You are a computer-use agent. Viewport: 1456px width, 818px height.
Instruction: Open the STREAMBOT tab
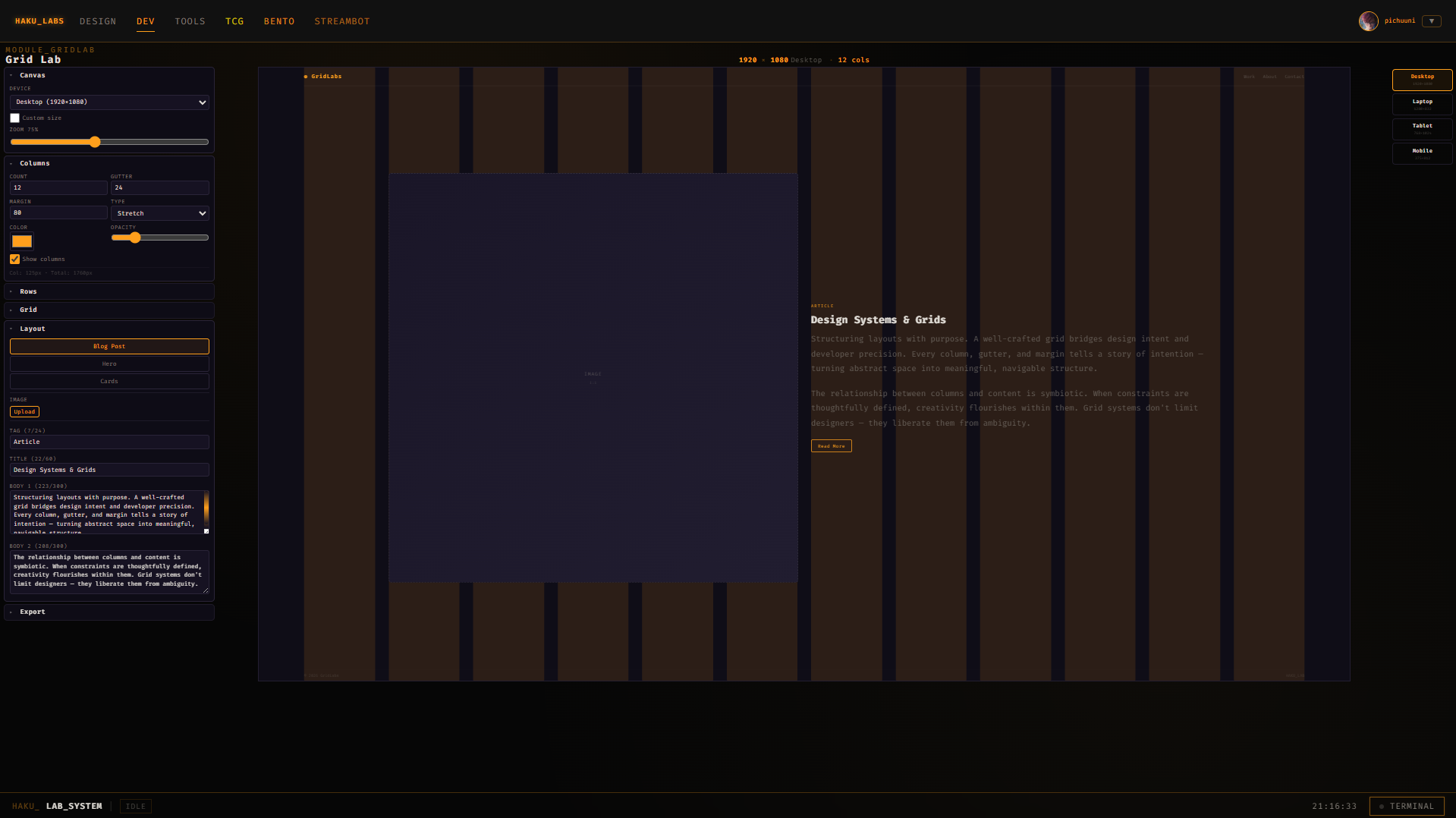[x=342, y=21]
